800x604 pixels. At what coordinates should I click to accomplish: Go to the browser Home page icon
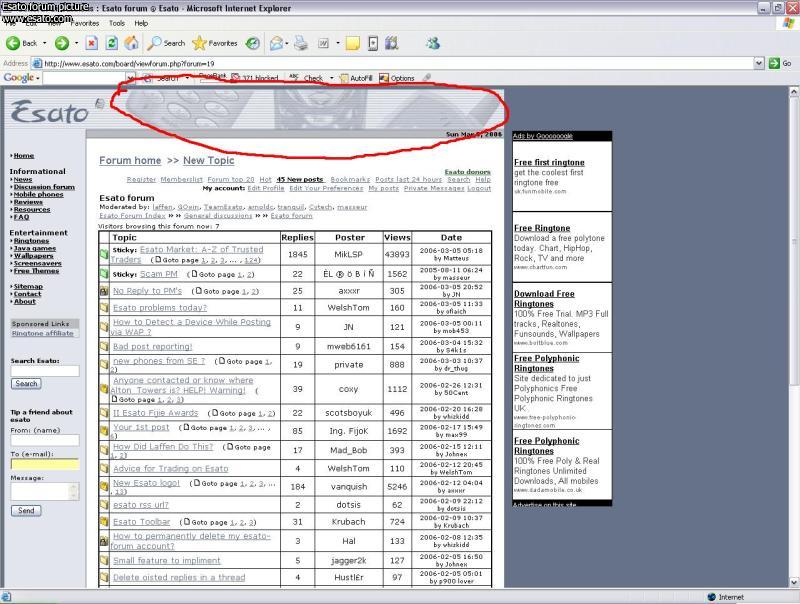pyautogui.click(x=131, y=43)
